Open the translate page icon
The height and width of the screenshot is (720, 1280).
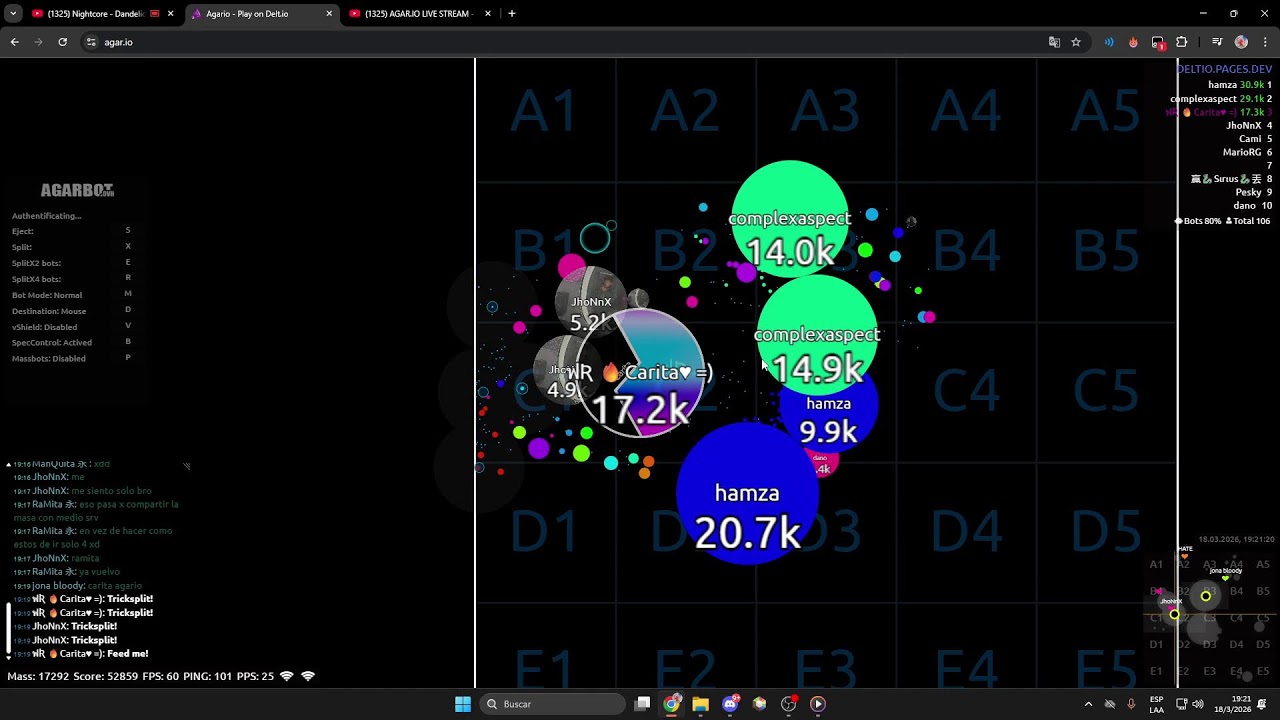tap(1054, 42)
